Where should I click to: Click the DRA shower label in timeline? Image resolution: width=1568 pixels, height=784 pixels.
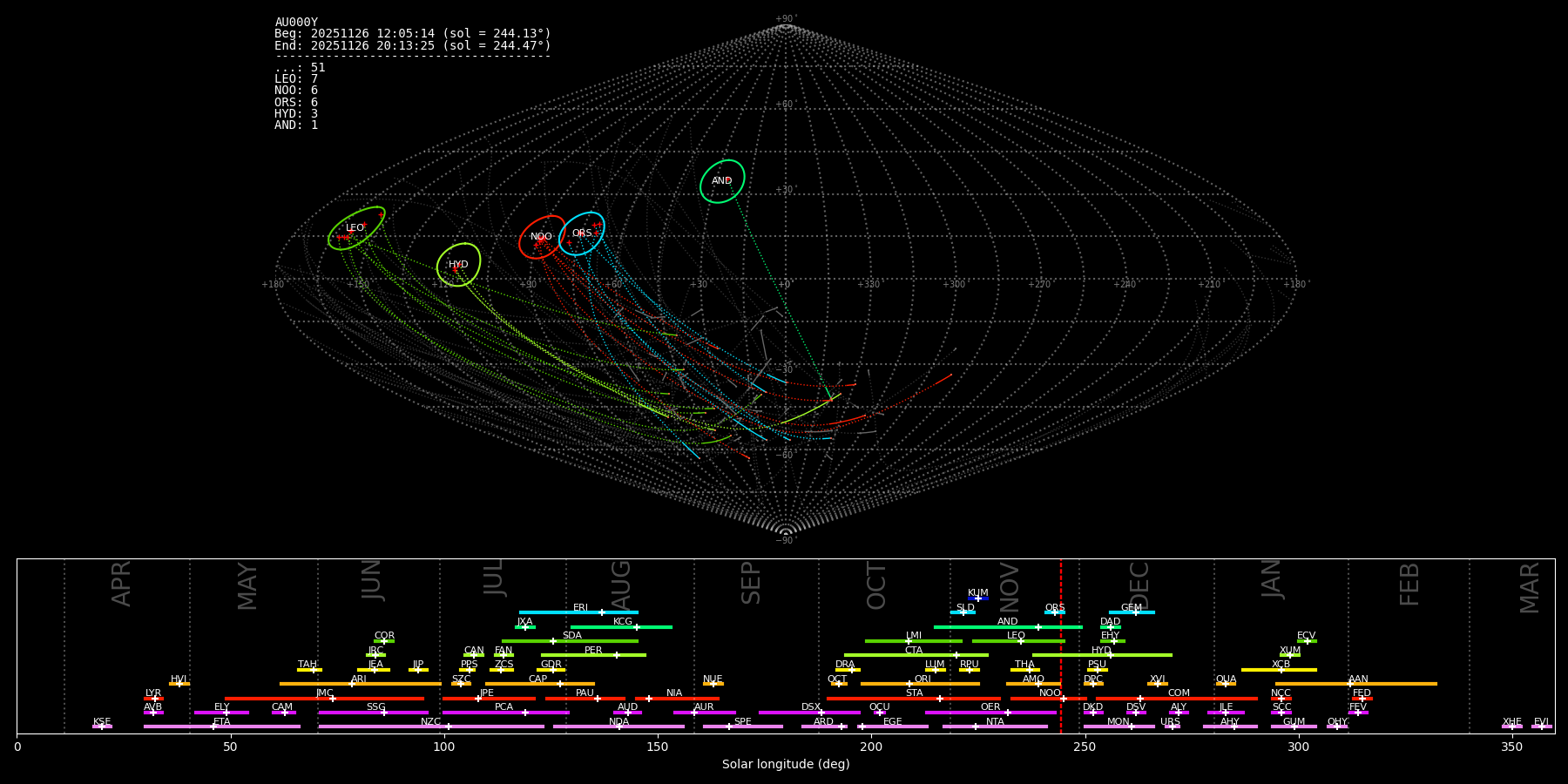[x=845, y=665]
